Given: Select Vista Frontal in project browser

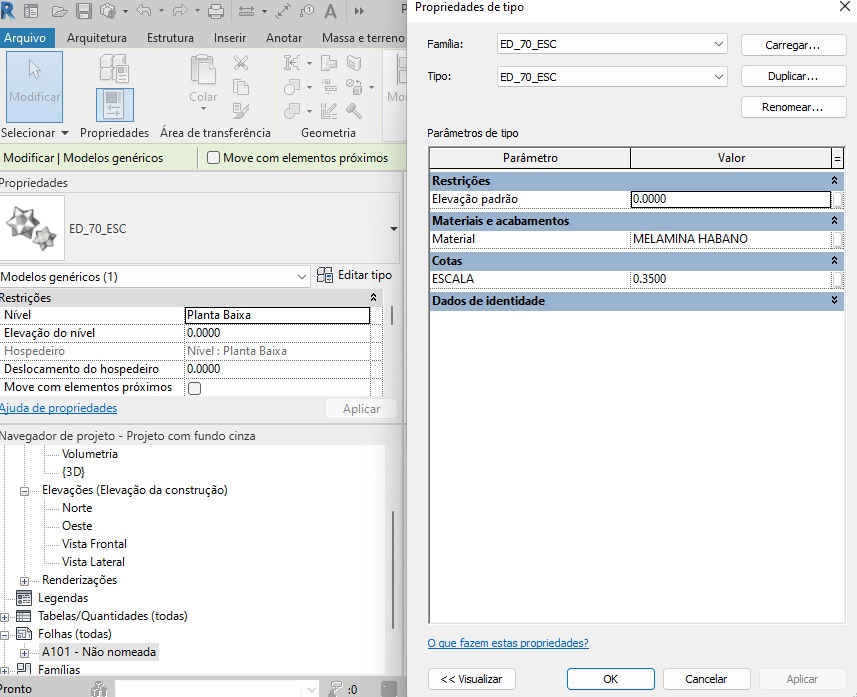Looking at the screenshot, I should click(x=94, y=544).
